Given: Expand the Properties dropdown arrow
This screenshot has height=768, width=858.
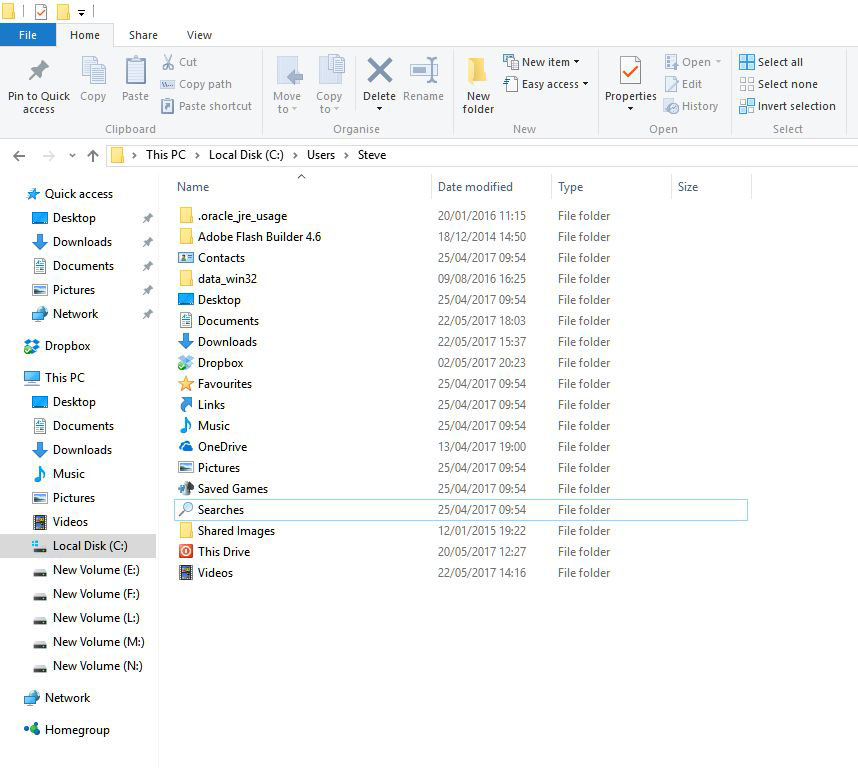Looking at the screenshot, I should click(x=630, y=108).
